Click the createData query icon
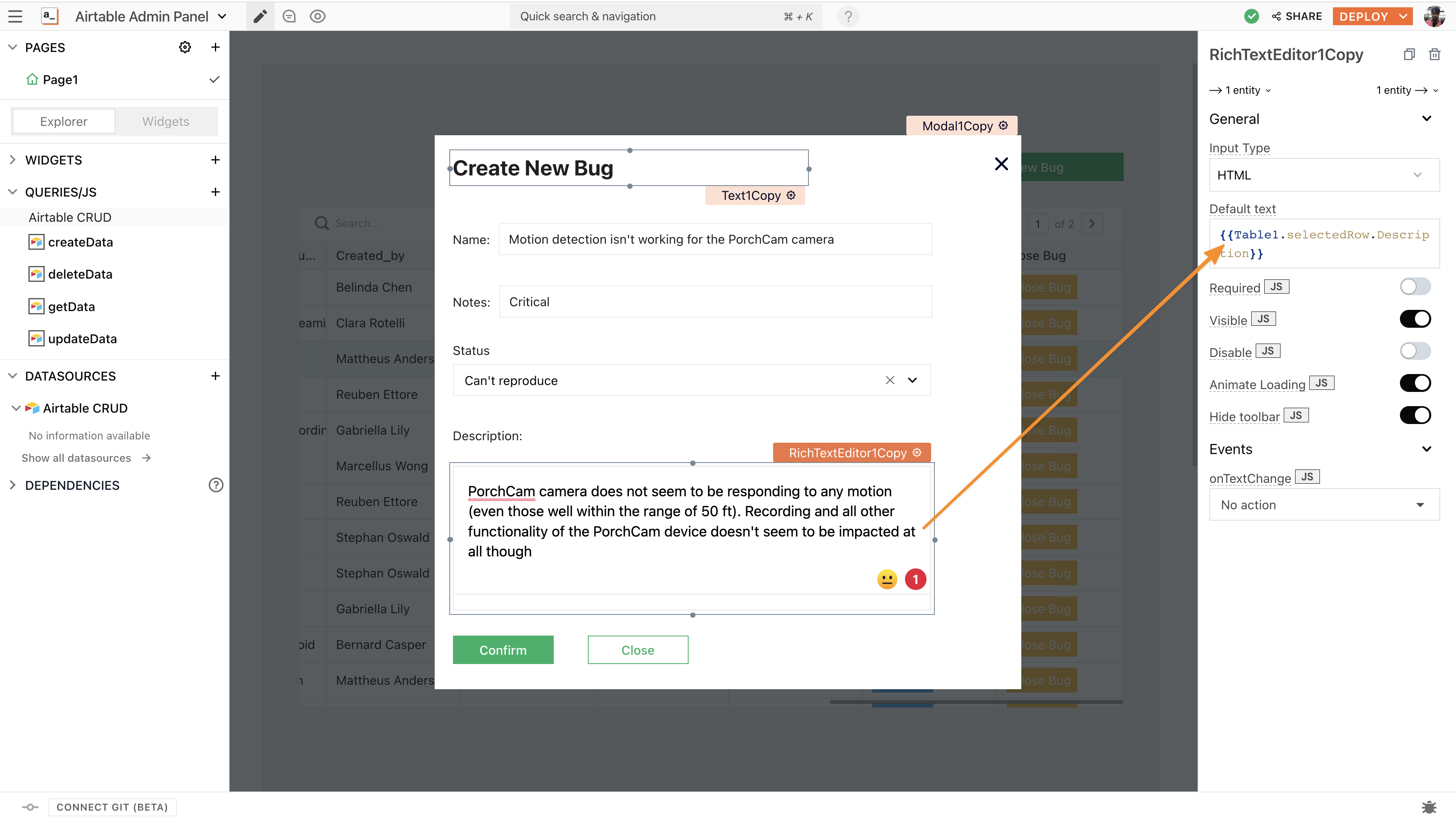The width and height of the screenshot is (1456, 822). [37, 241]
